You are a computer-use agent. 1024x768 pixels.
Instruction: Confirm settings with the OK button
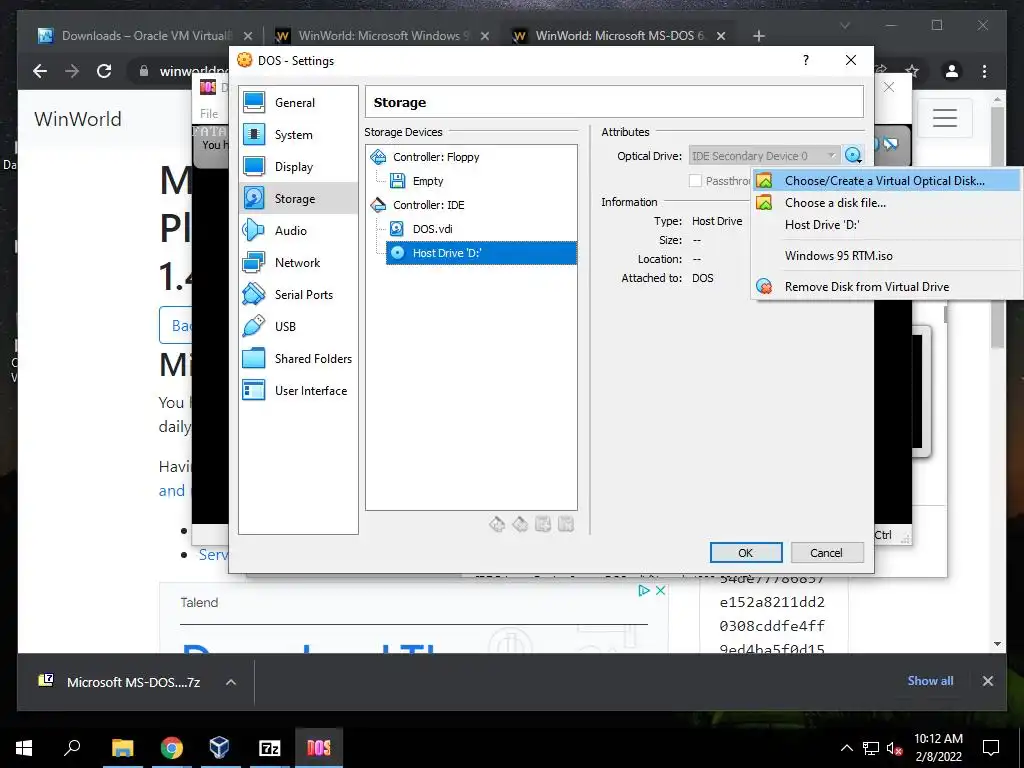coord(746,553)
